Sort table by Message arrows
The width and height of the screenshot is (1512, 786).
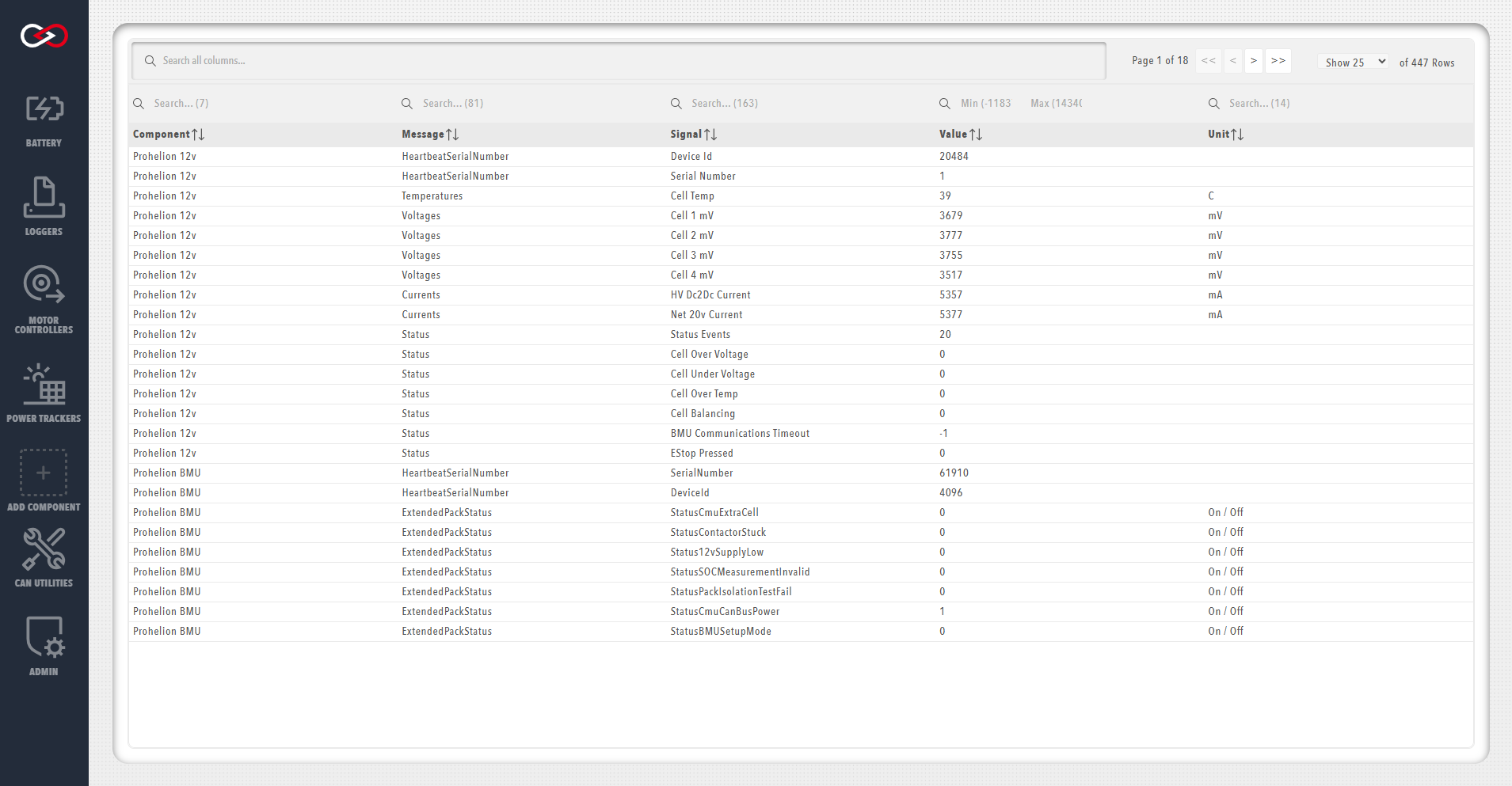(452, 135)
